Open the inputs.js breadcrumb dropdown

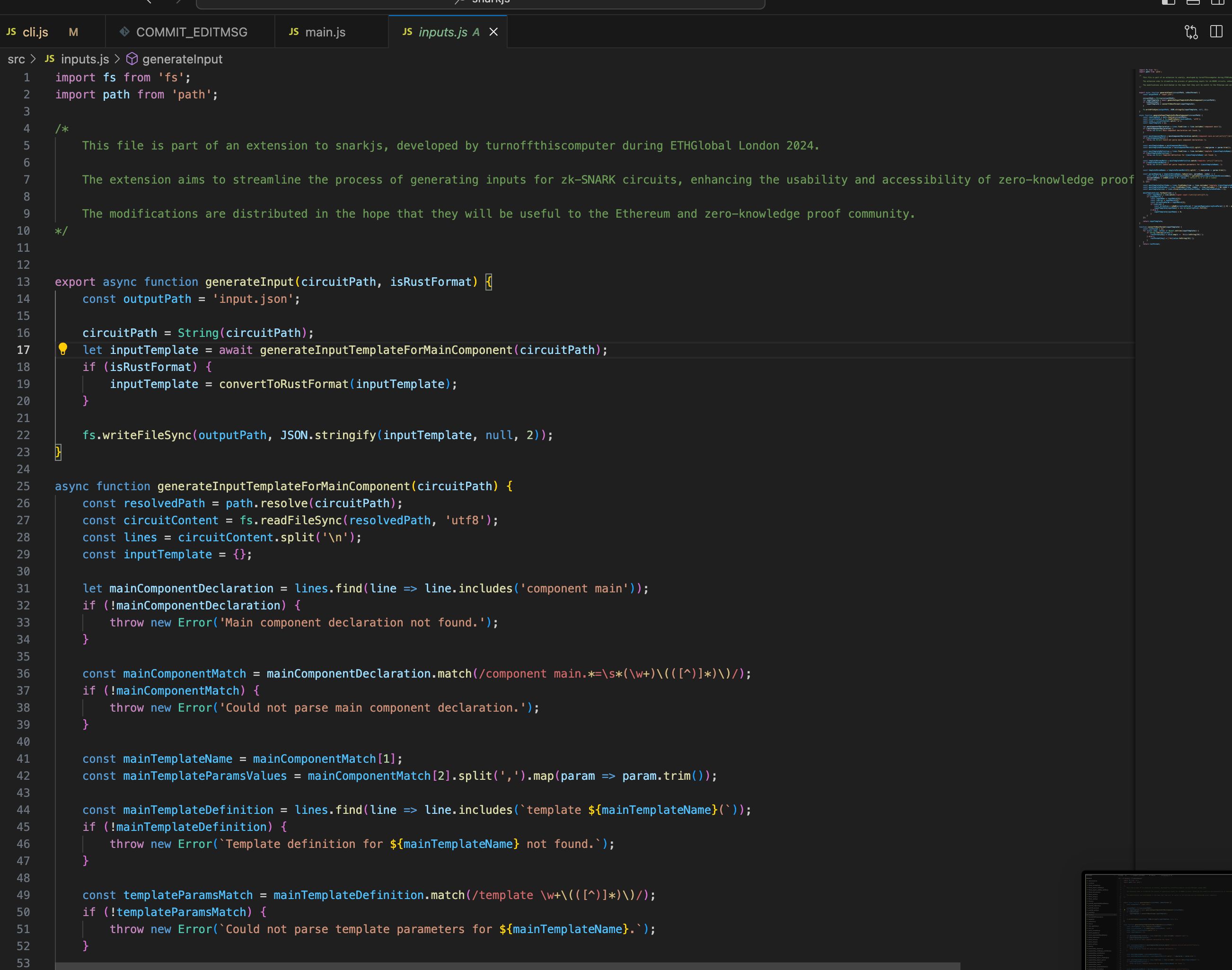pos(85,59)
